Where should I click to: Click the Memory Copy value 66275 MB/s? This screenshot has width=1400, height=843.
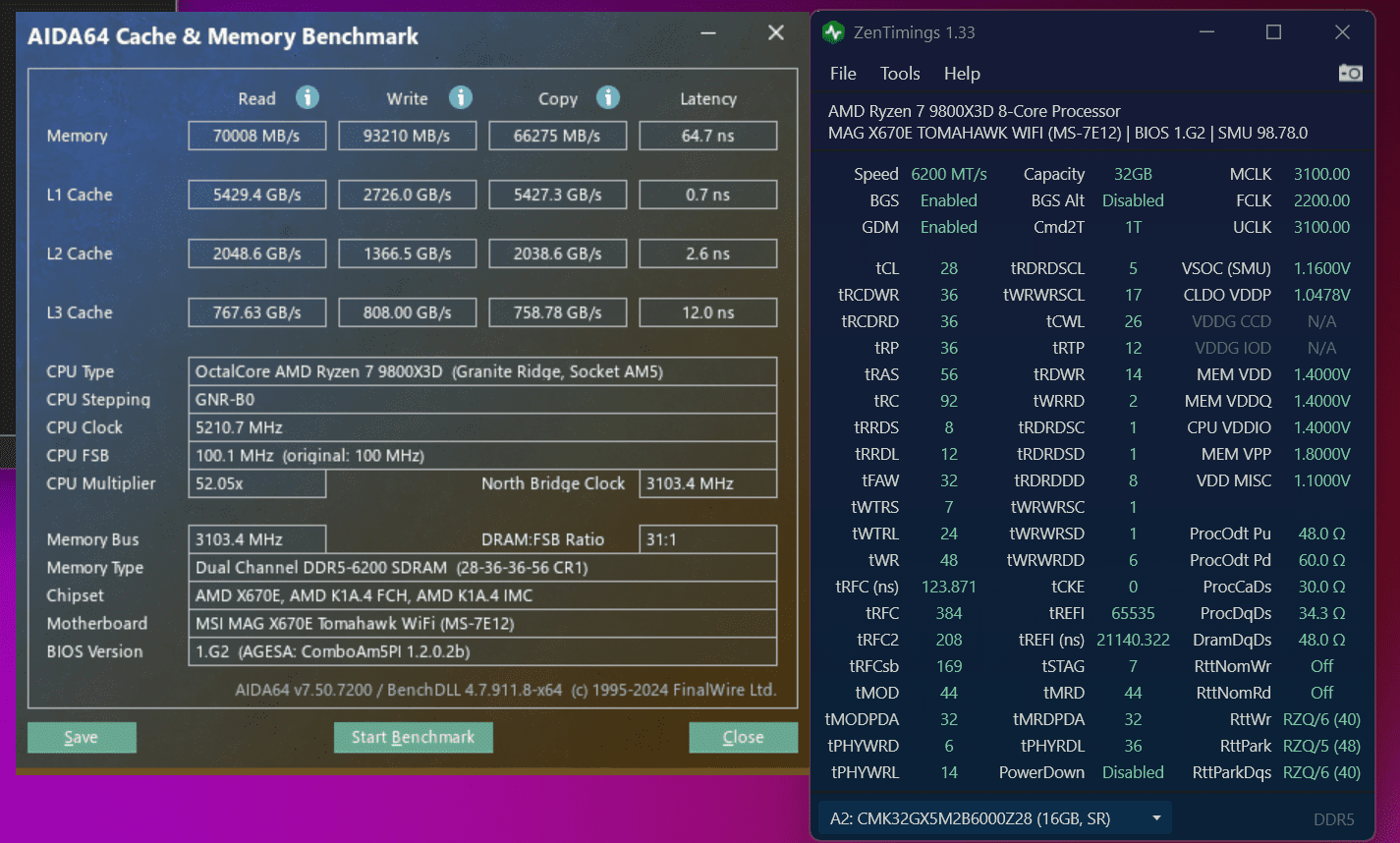click(x=558, y=136)
